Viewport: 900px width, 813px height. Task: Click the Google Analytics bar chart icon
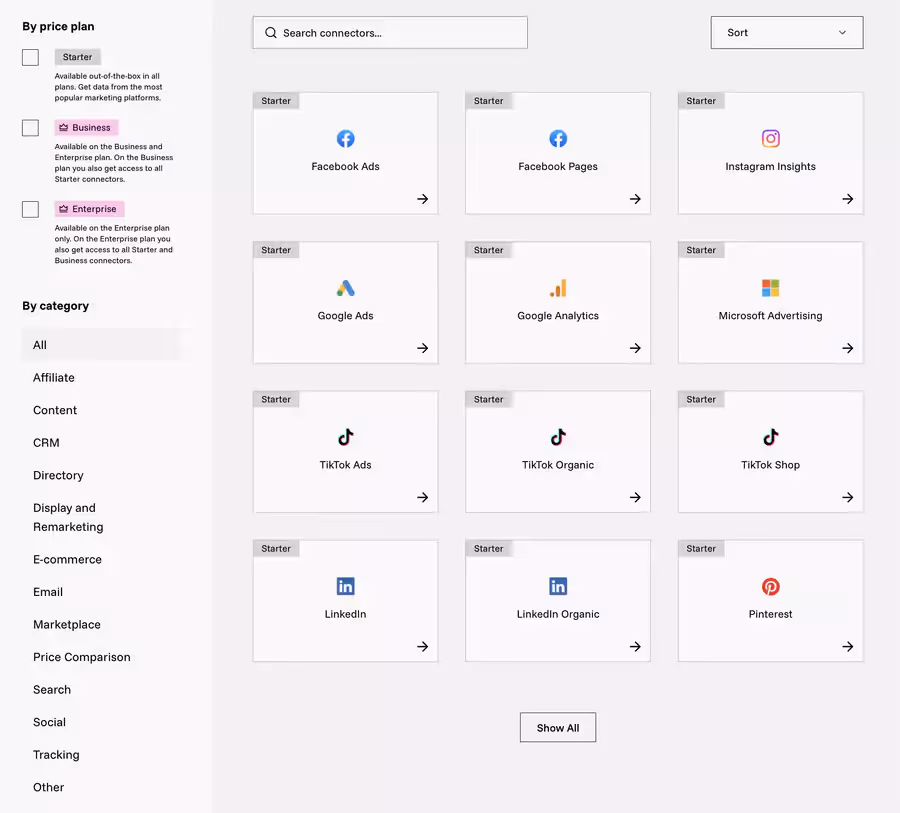pos(558,288)
